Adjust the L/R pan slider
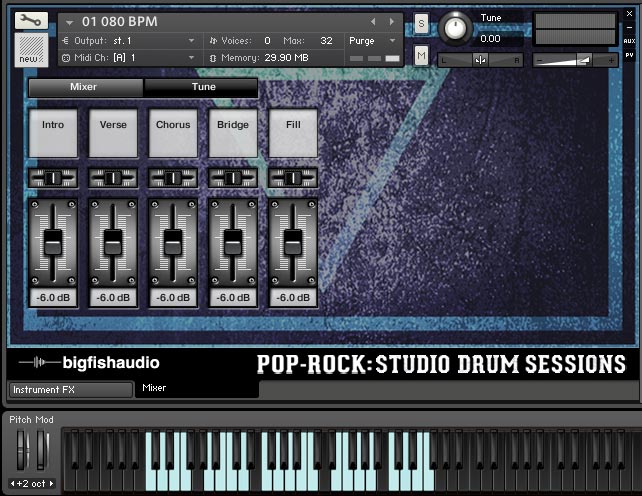642x496 pixels. point(480,60)
